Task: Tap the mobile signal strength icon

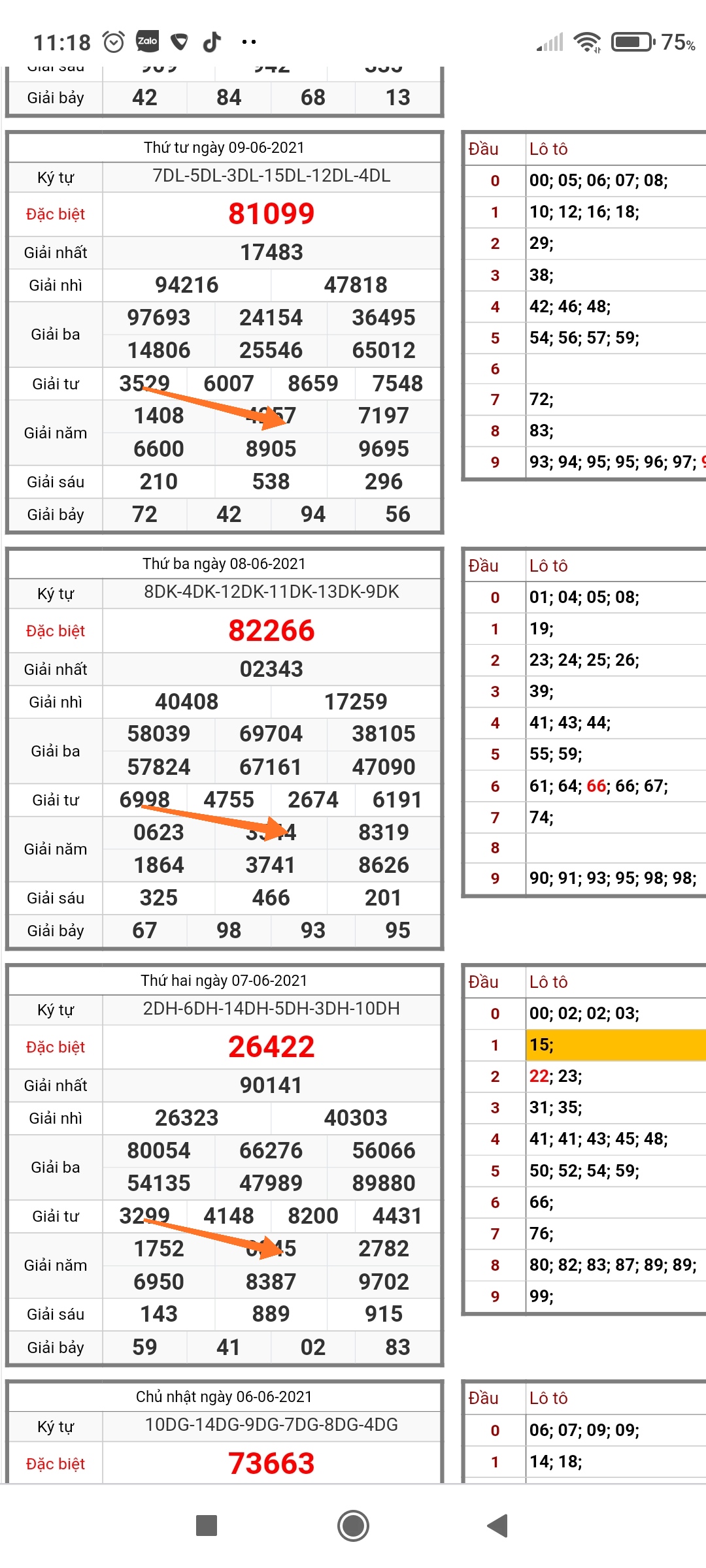Action: [x=550, y=43]
